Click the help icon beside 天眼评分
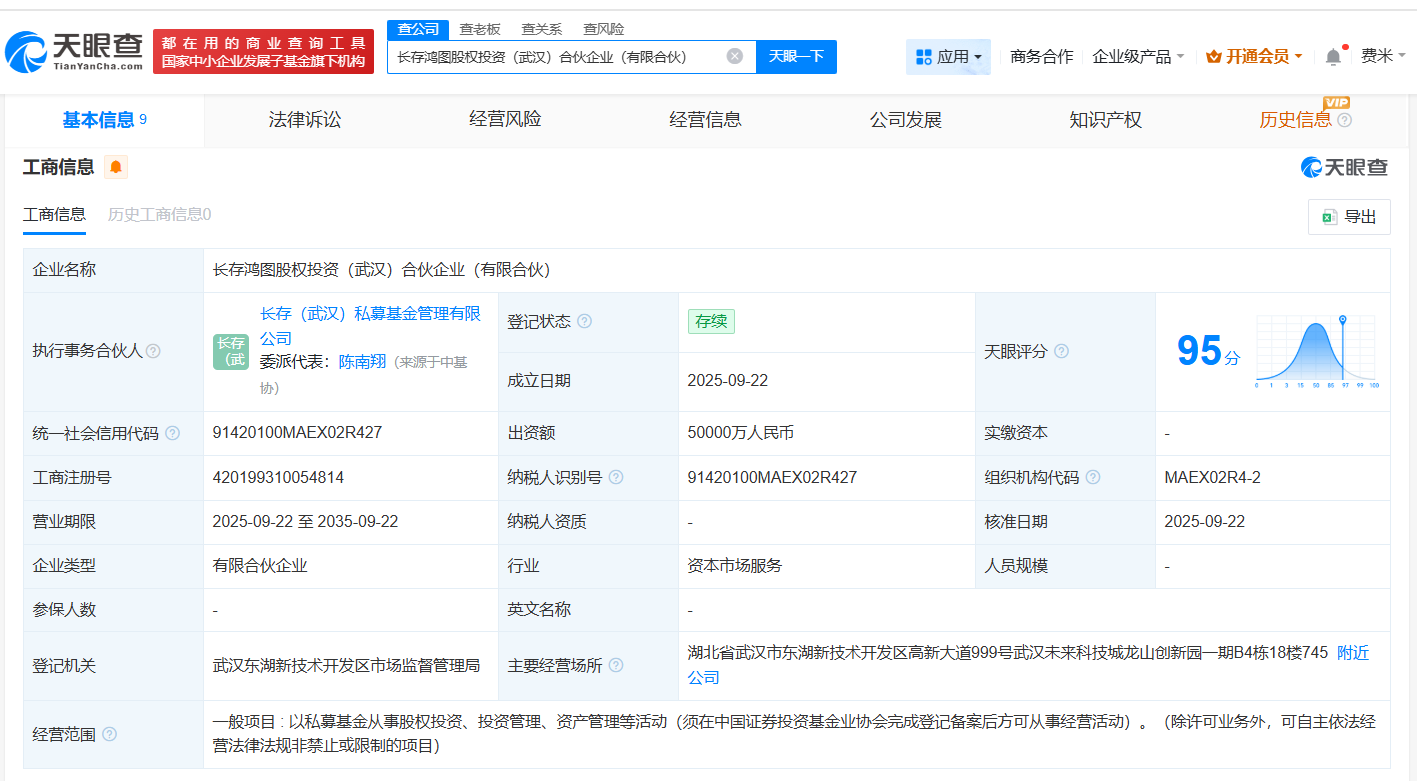1417x781 pixels. 1063,352
